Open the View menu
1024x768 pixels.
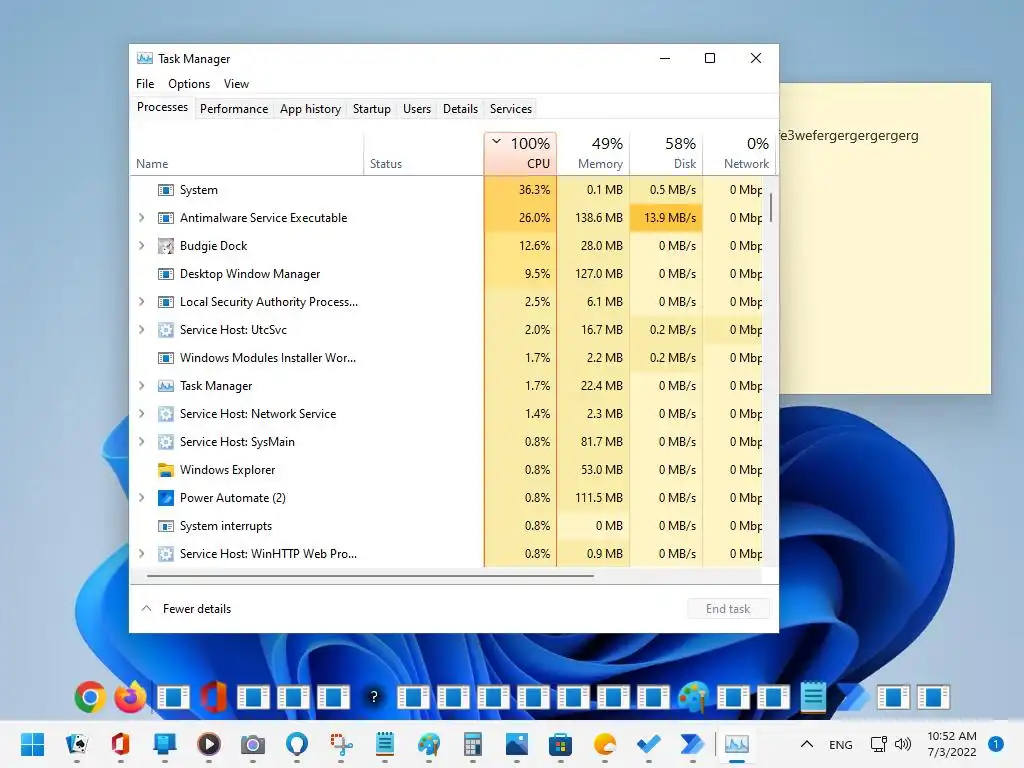coord(236,84)
